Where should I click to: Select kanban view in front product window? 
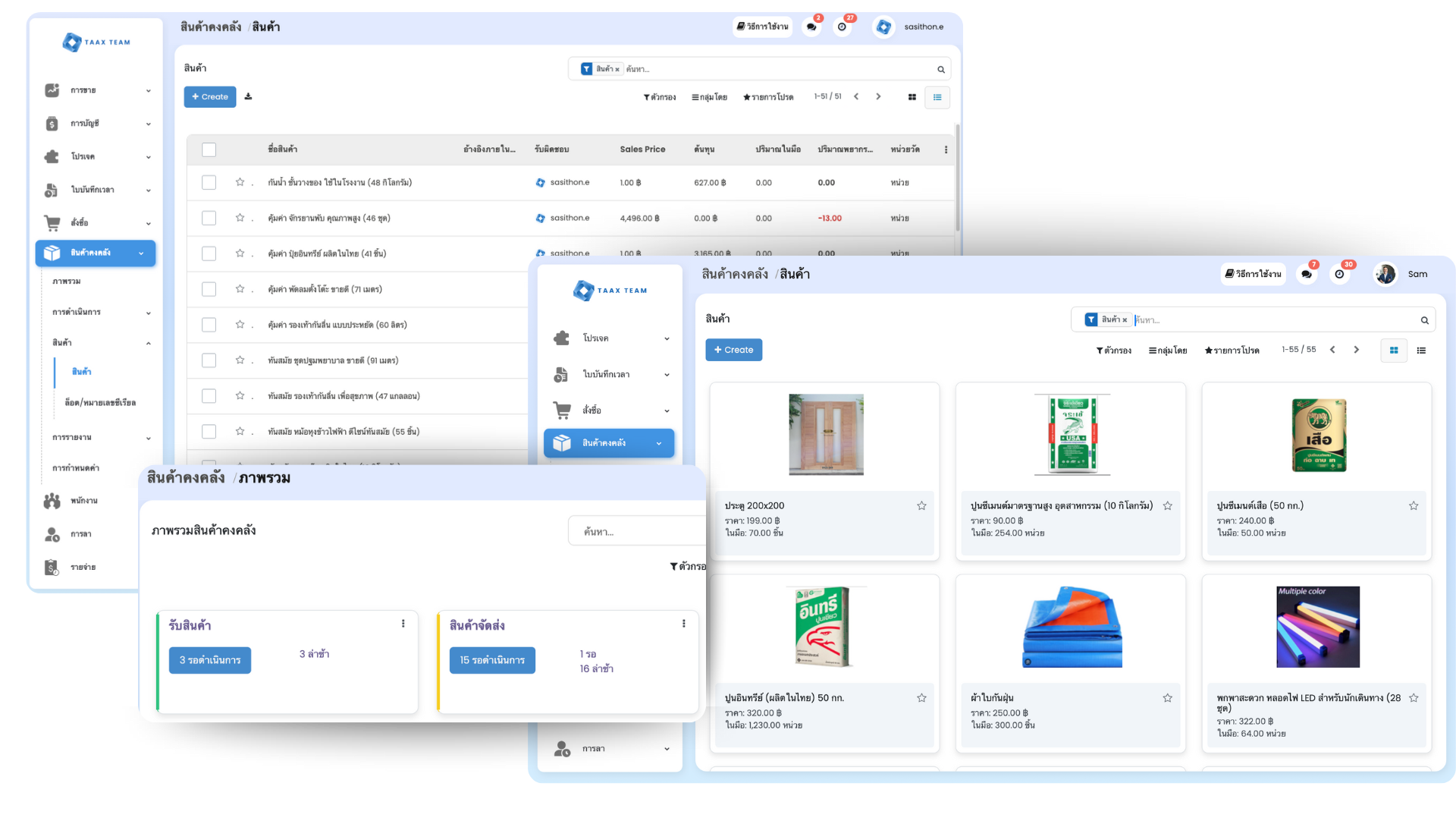(x=1394, y=350)
